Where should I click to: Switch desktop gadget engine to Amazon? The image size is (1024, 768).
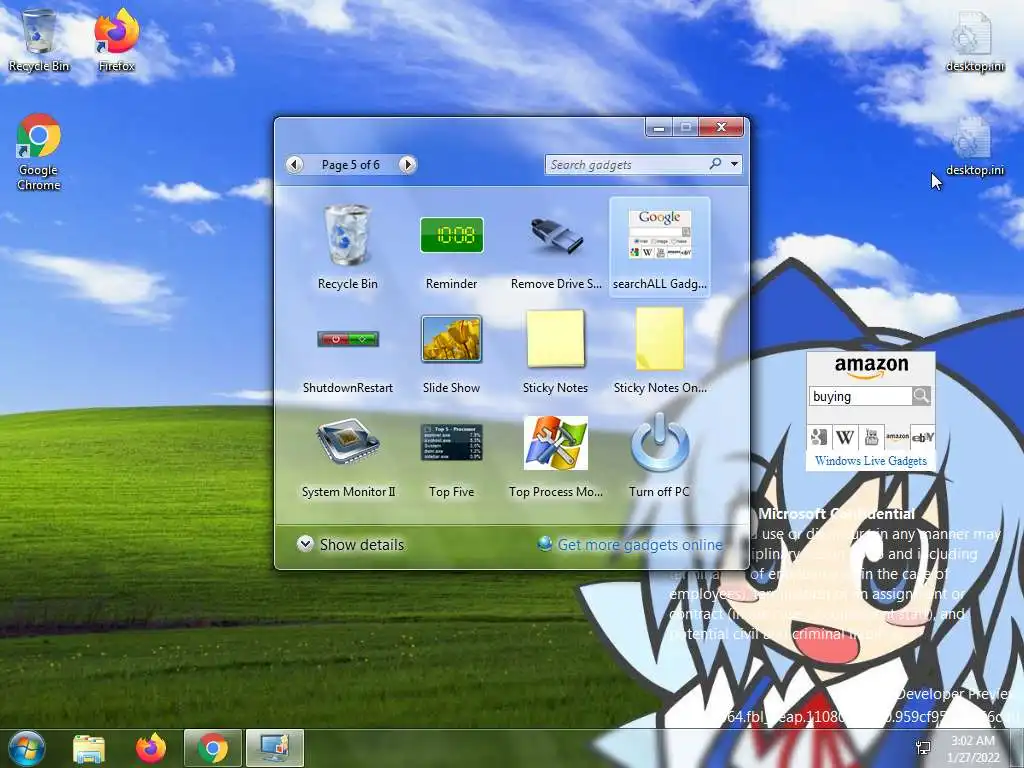click(x=897, y=437)
